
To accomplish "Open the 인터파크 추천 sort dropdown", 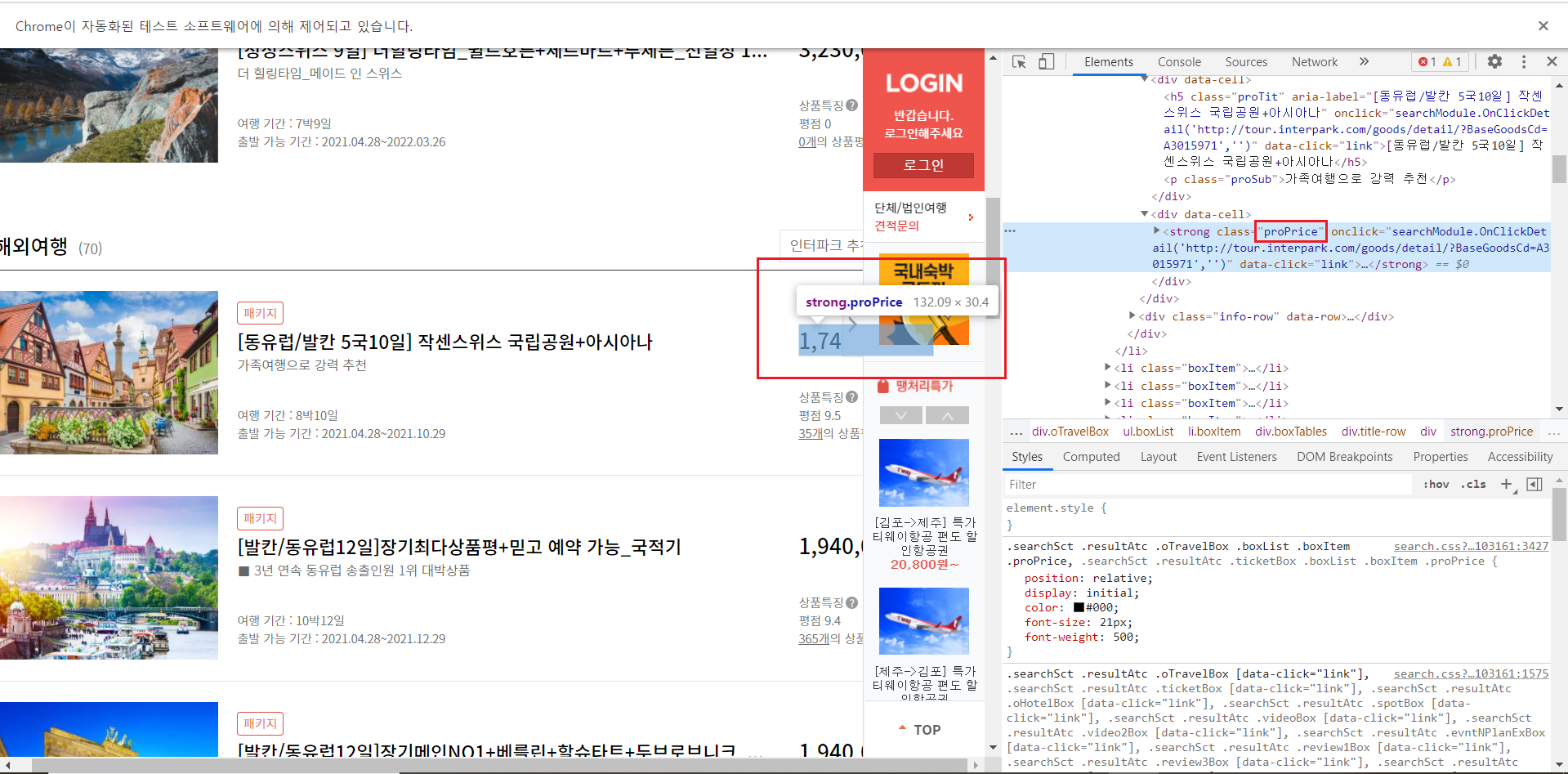I will pyautogui.click(x=822, y=245).
